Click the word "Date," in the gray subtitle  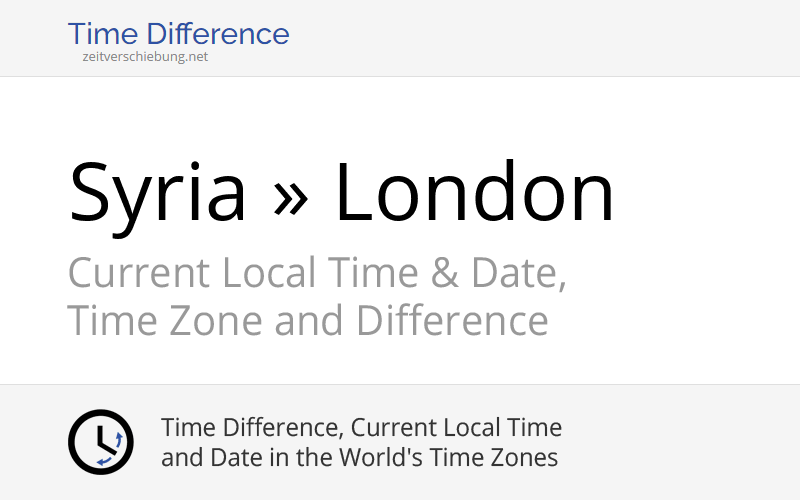[519, 273]
